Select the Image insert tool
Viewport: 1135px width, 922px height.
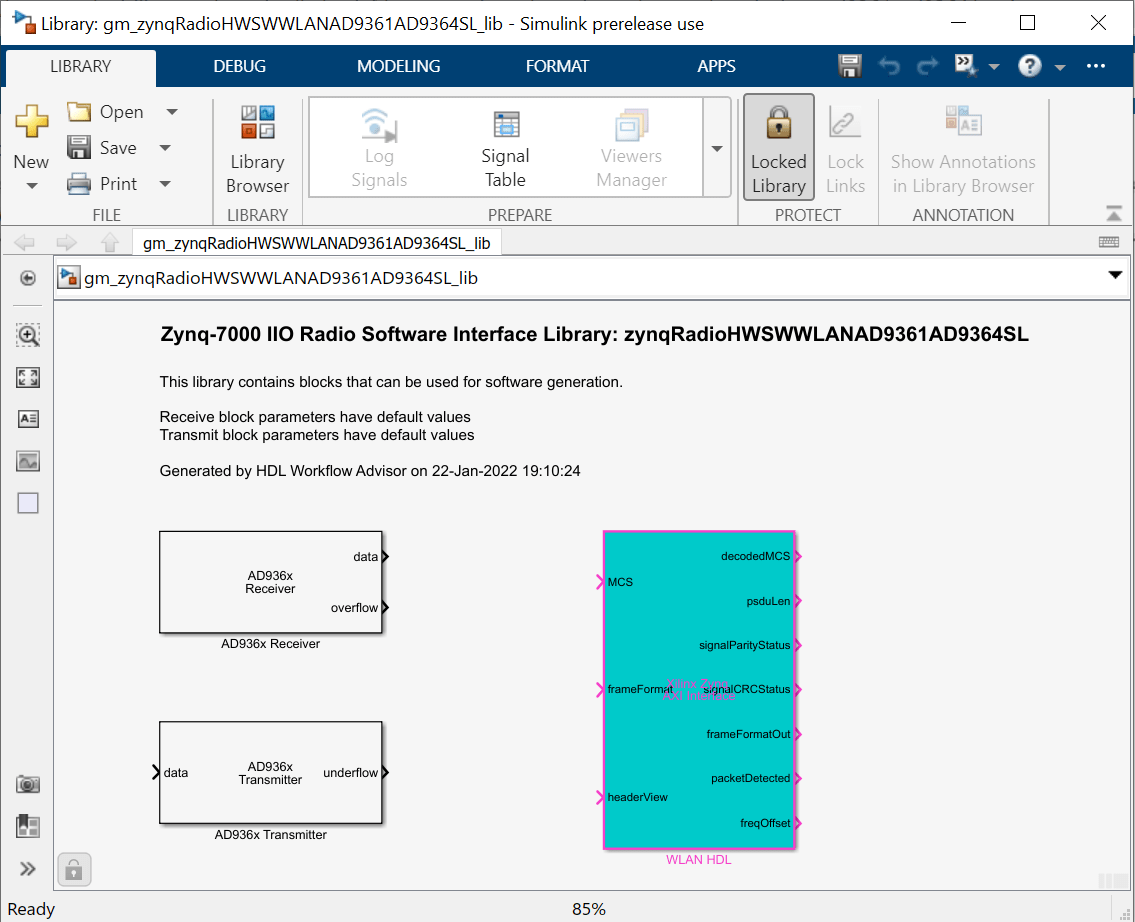[28, 461]
